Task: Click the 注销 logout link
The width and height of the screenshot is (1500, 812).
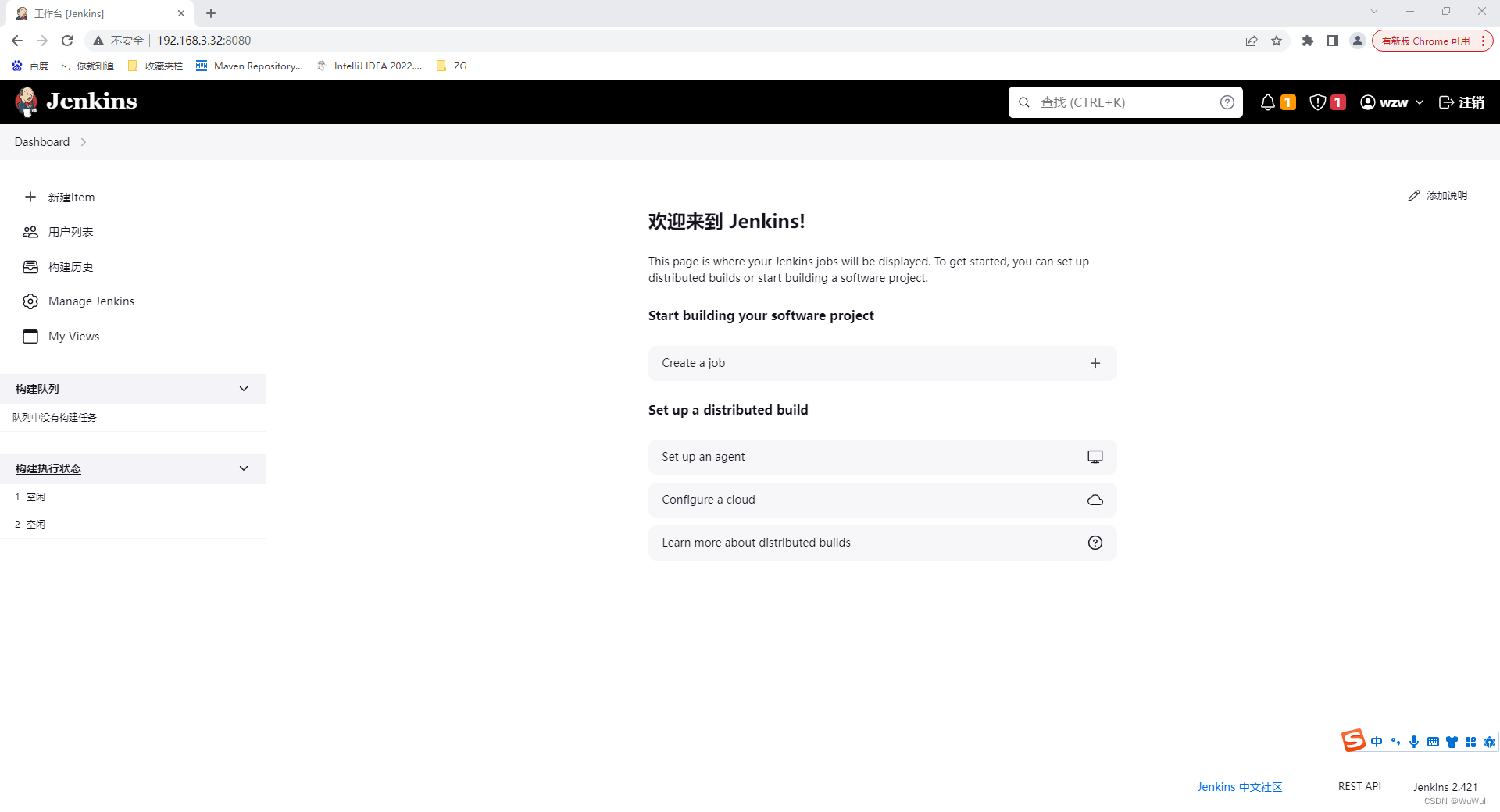Action: pos(1462,102)
